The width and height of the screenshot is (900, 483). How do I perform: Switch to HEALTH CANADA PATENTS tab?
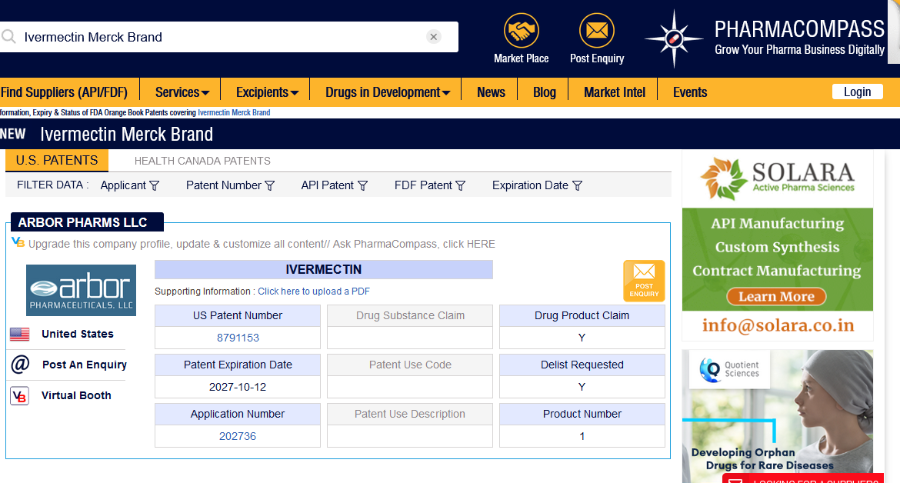[x=202, y=161]
